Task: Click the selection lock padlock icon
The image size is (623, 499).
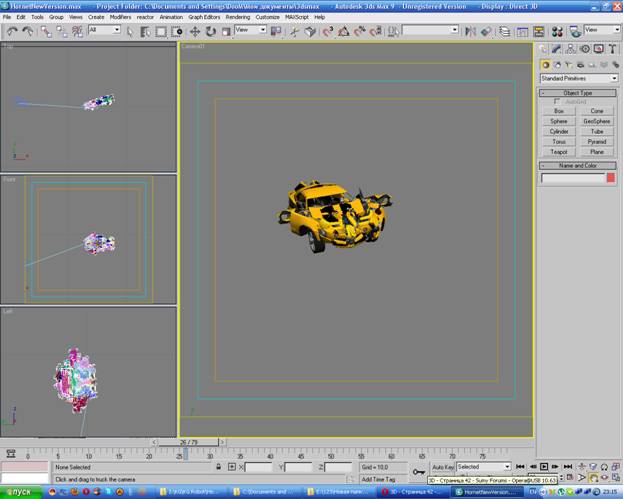Action: (x=218, y=467)
